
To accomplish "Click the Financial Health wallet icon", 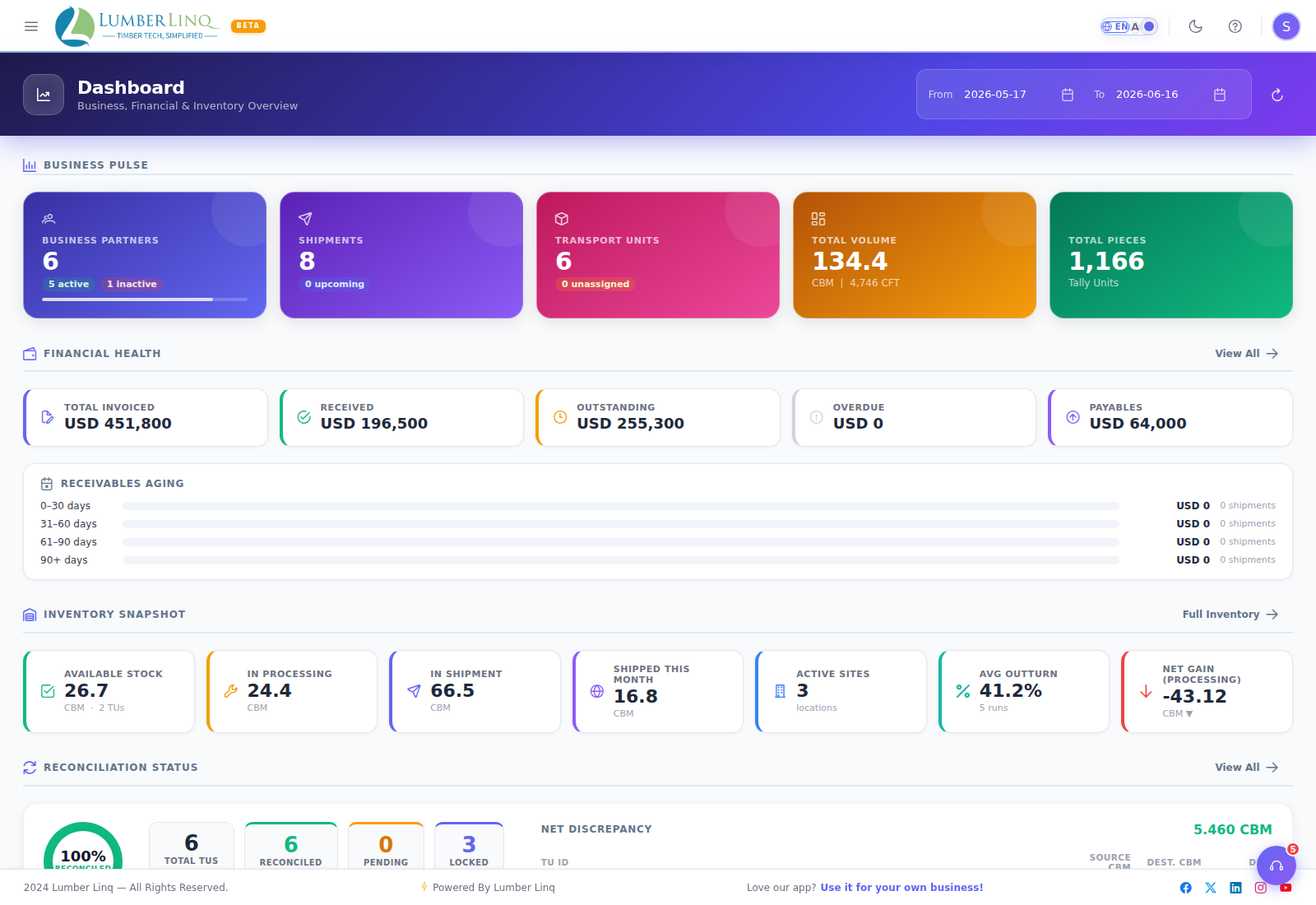I will click(30, 354).
